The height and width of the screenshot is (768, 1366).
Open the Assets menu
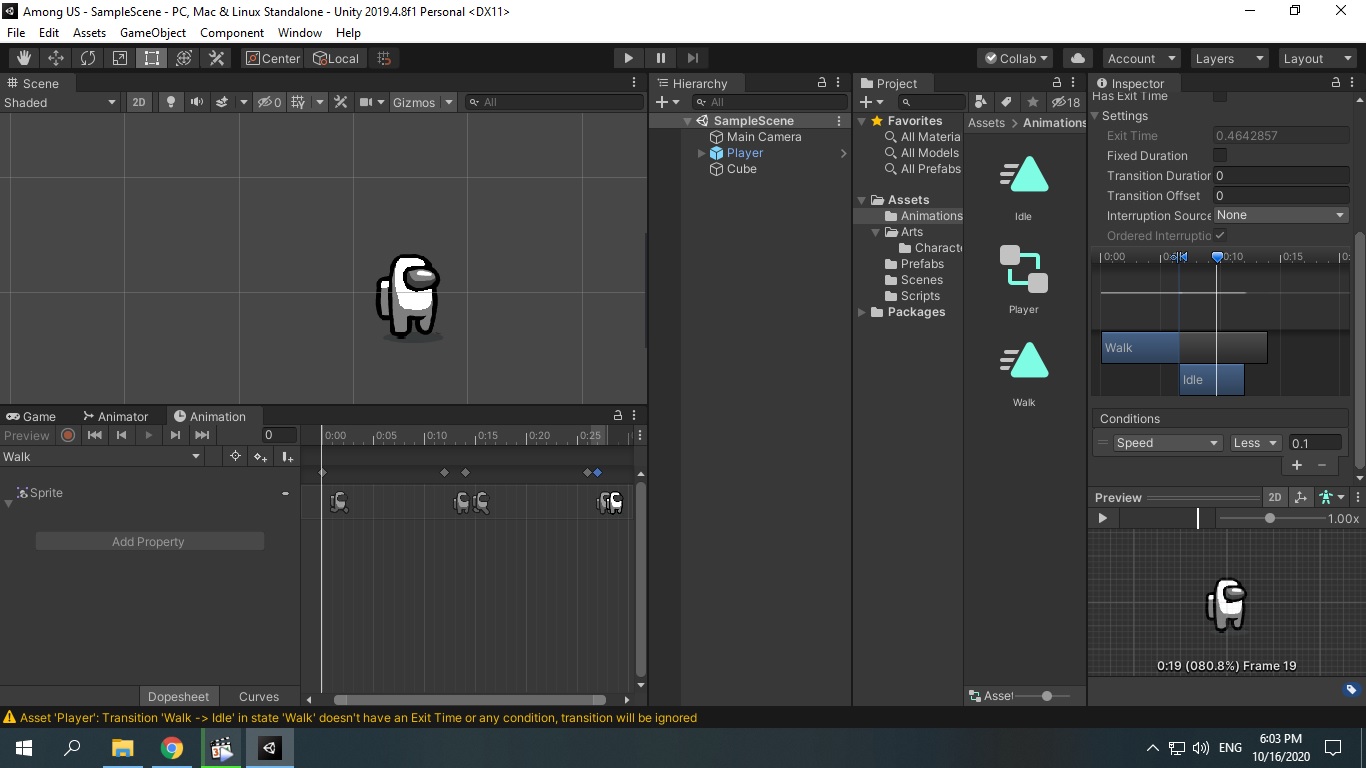pos(89,32)
